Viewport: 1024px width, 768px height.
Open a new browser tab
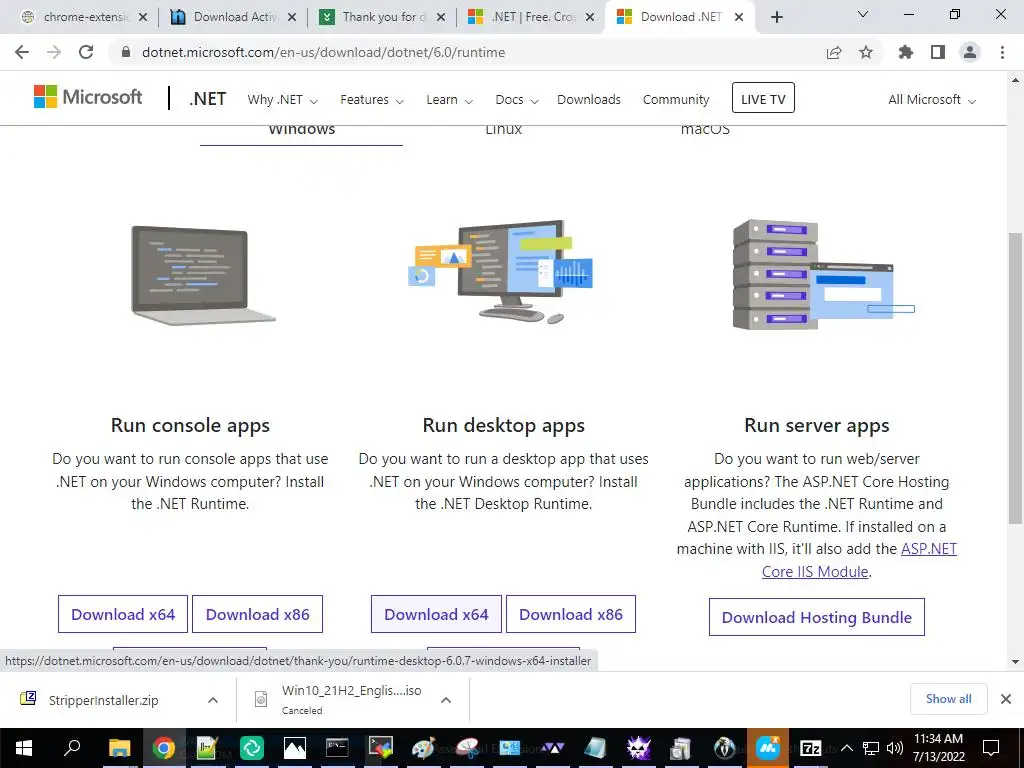[776, 17]
